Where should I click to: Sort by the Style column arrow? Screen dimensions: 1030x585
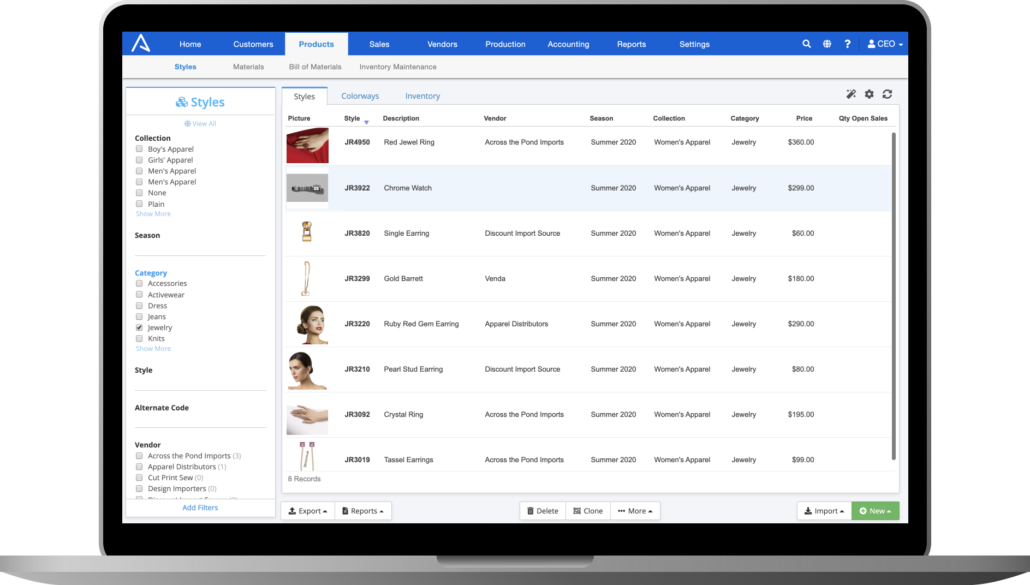(x=367, y=122)
